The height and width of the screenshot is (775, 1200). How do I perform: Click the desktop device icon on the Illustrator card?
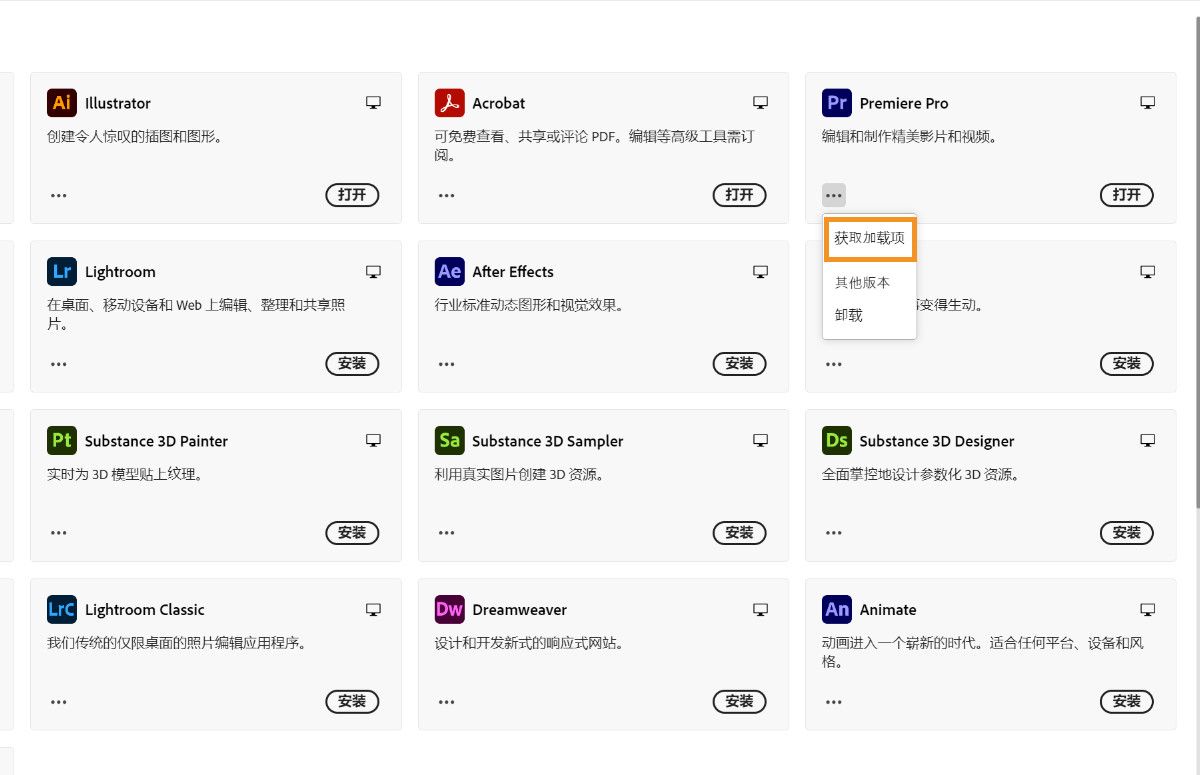pyautogui.click(x=373, y=102)
